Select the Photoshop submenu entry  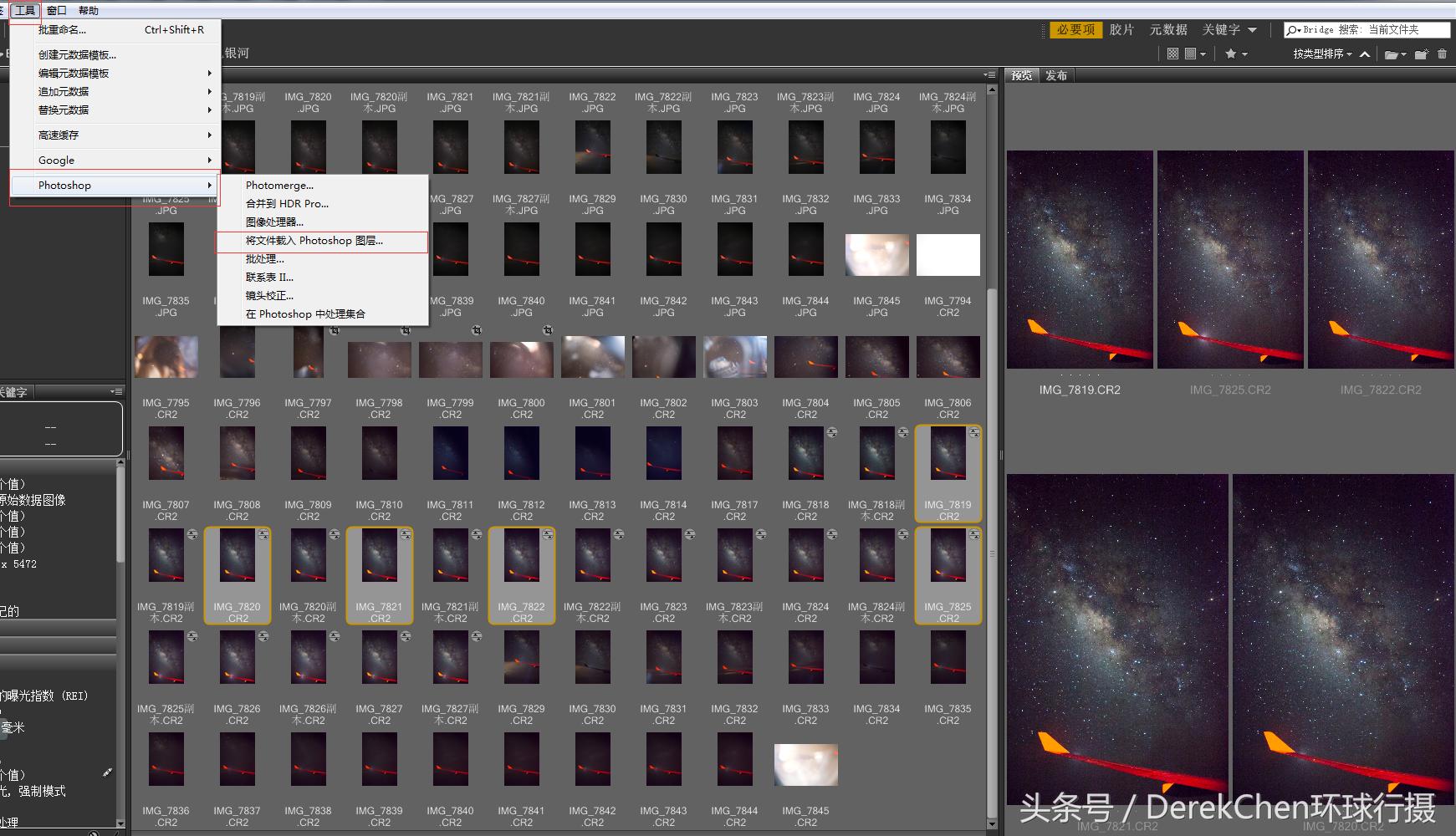pyautogui.click(x=115, y=186)
